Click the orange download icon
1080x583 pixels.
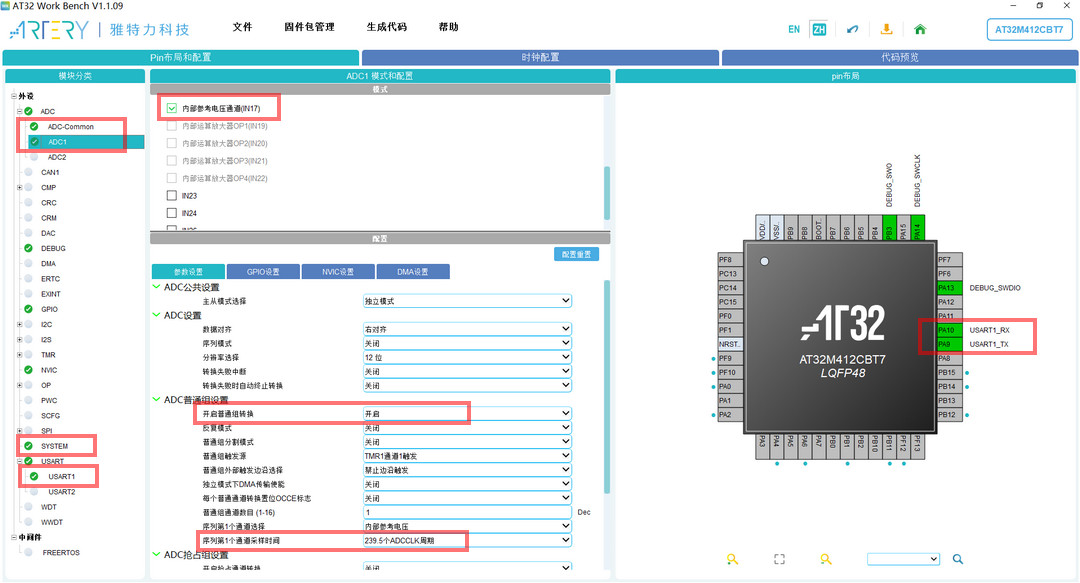[886, 29]
